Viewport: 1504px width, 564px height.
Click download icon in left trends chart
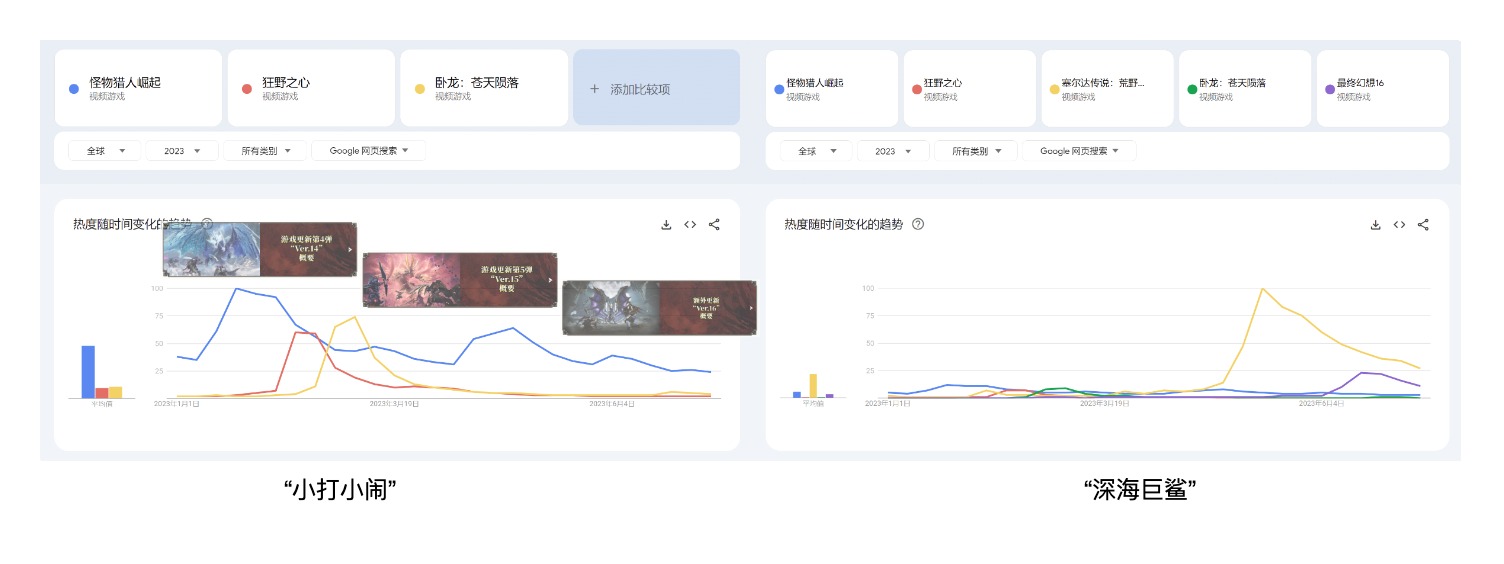(666, 225)
